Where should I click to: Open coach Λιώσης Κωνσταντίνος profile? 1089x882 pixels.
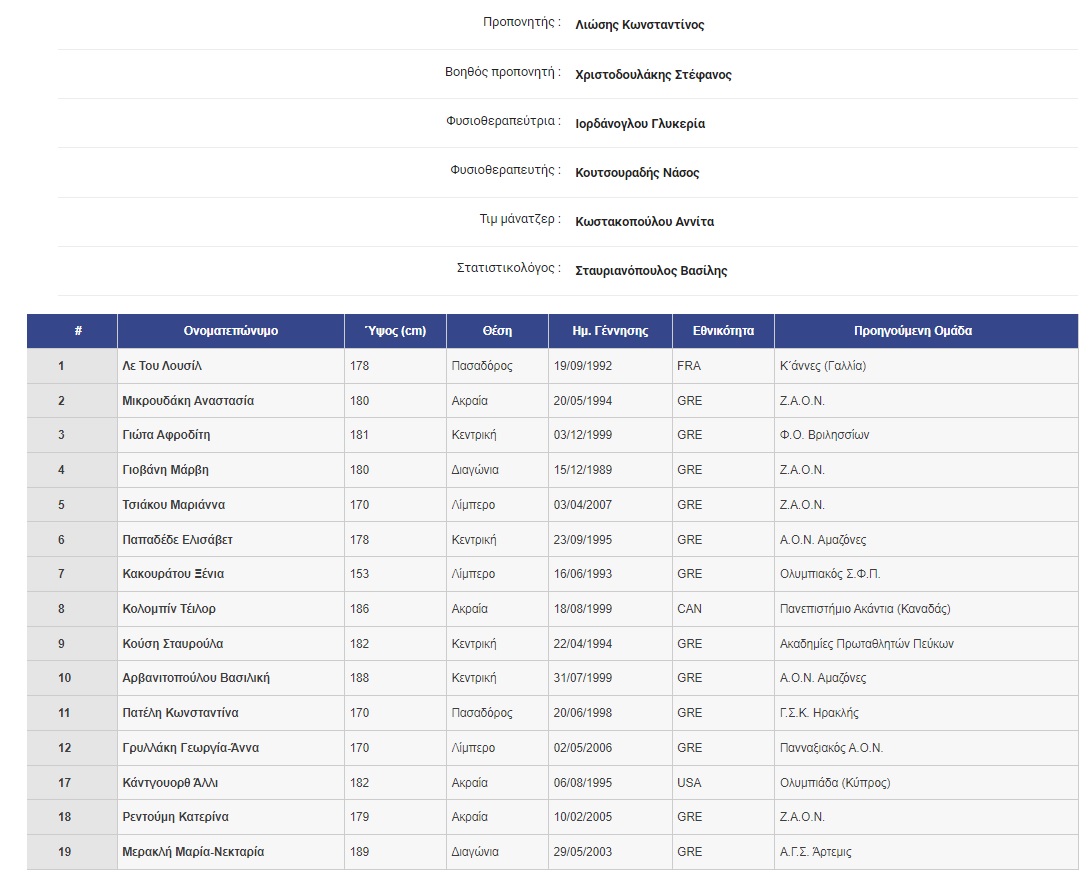[638, 25]
